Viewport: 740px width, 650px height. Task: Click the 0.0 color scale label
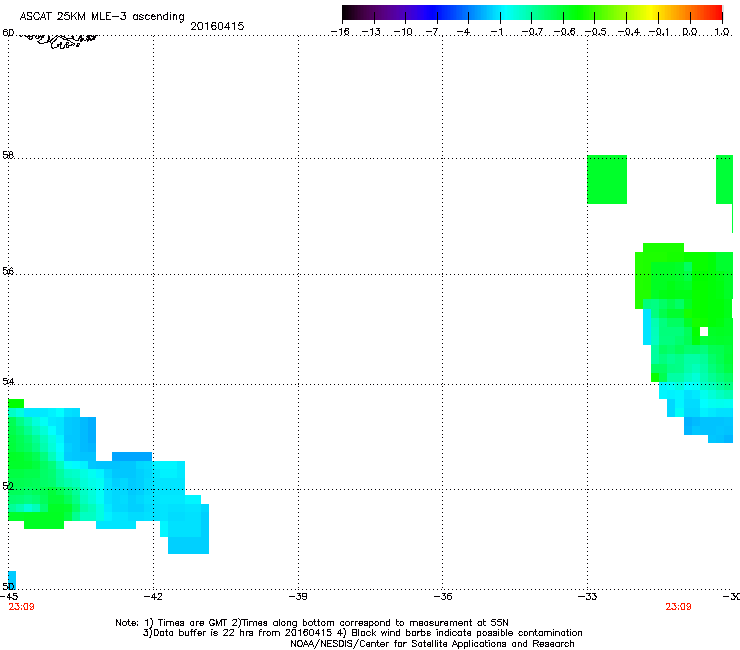coord(690,32)
